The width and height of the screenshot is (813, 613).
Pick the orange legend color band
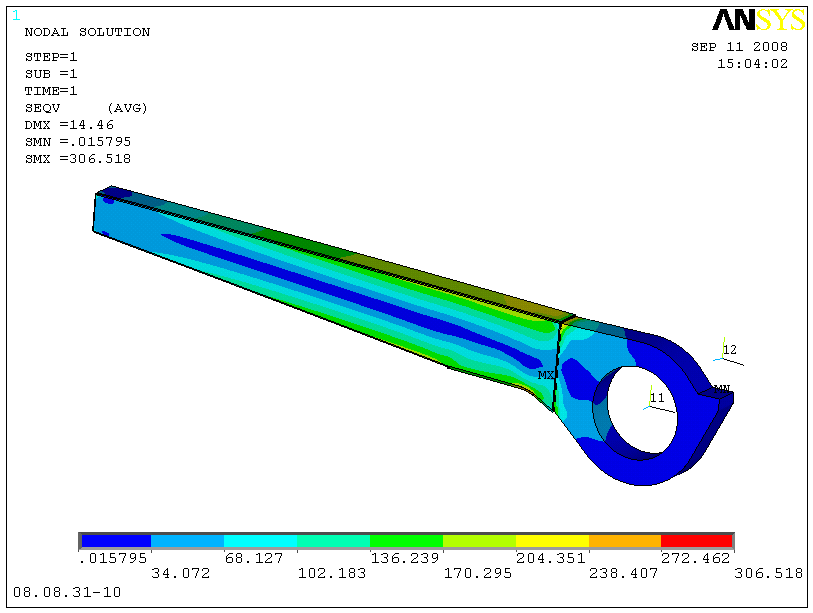625,540
